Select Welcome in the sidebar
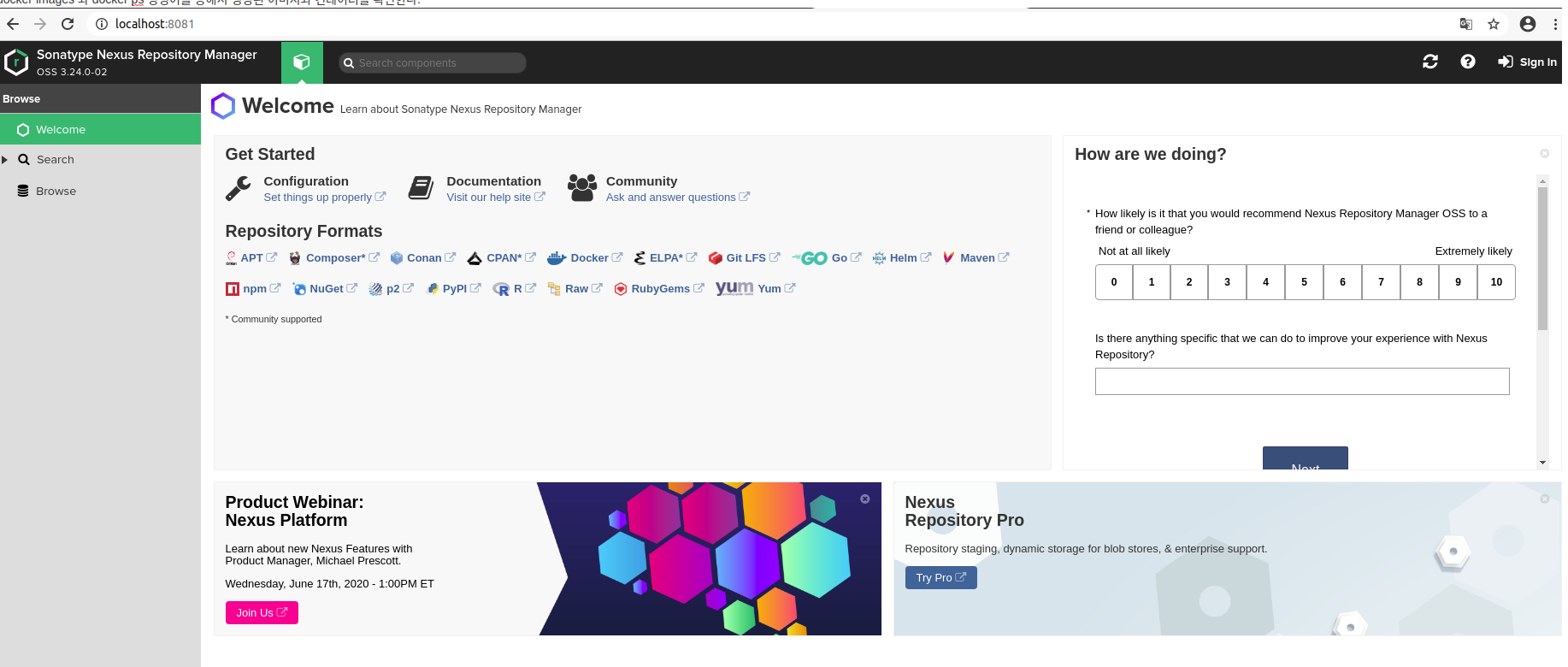 (100, 129)
